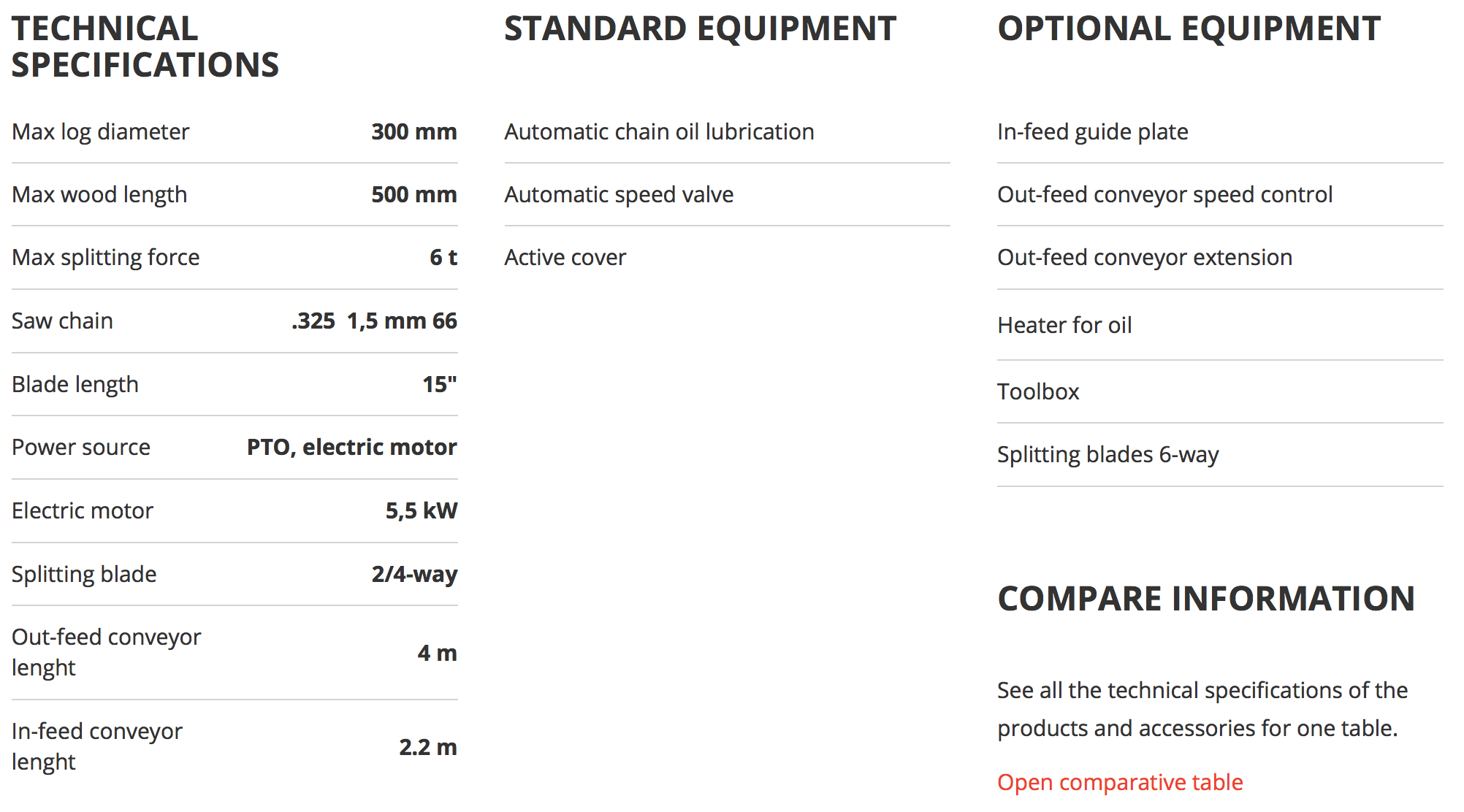Screen dimensions: 1464x812
Task: Select Automatic chain oil lubrication item
Action: pos(659,131)
